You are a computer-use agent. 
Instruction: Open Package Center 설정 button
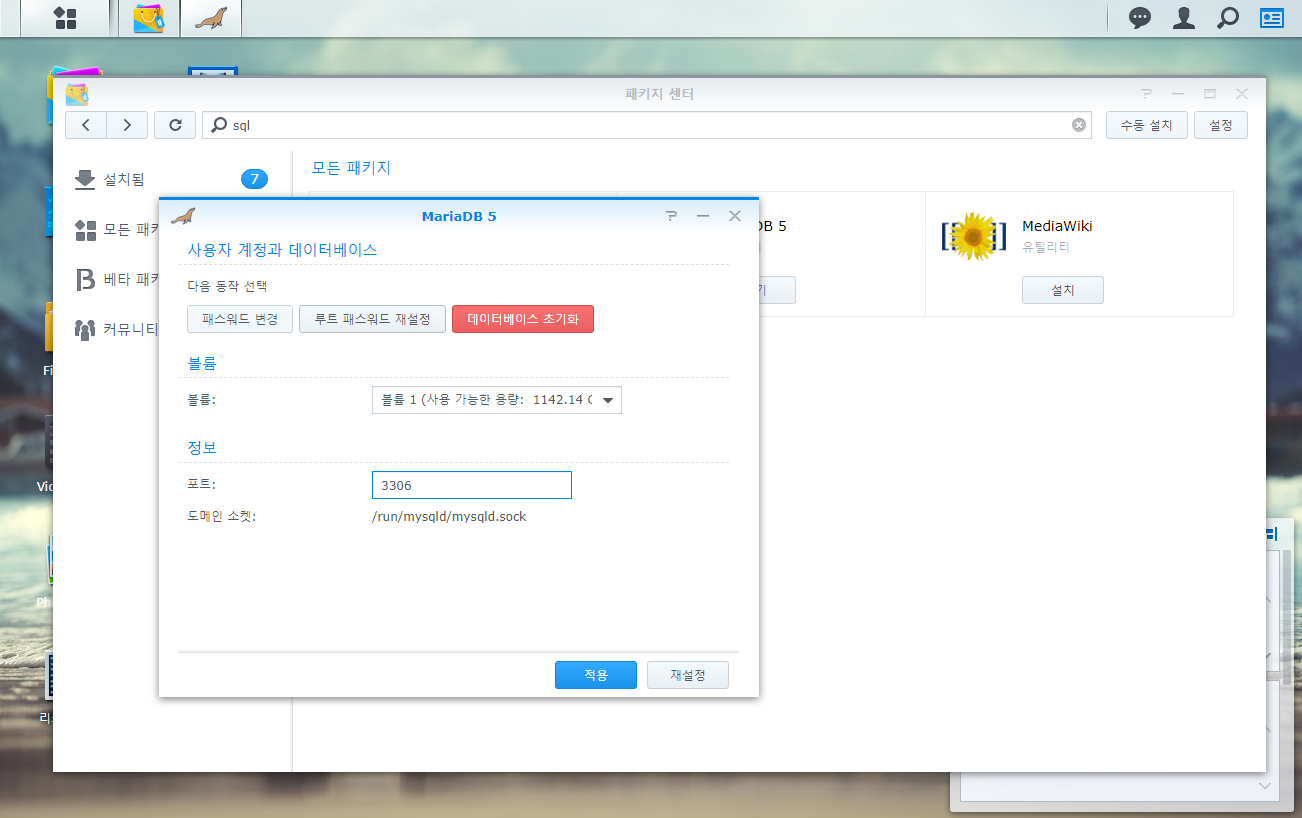(x=1221, y=125)
